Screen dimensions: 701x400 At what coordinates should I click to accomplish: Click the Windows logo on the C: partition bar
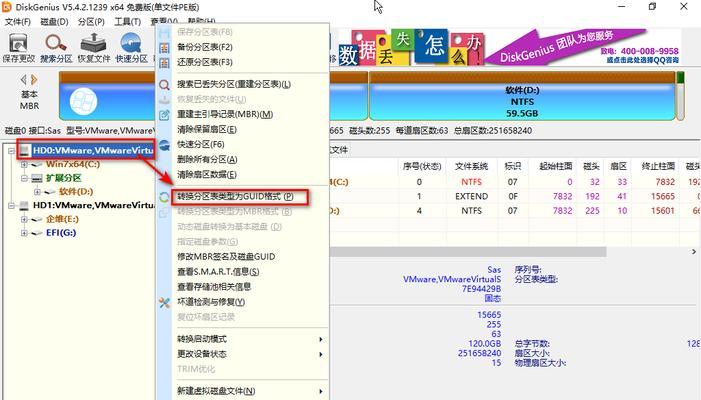coord(83,101)
